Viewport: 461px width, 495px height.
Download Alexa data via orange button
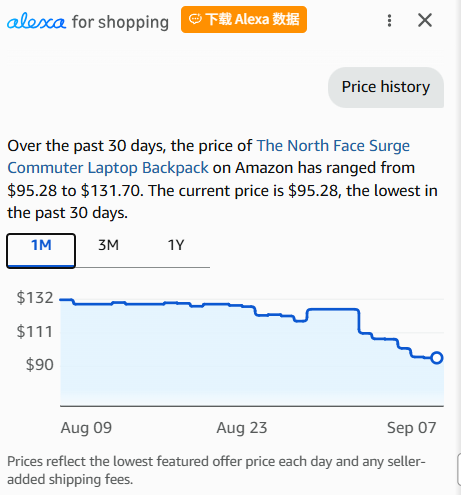[x=244, y=19]
